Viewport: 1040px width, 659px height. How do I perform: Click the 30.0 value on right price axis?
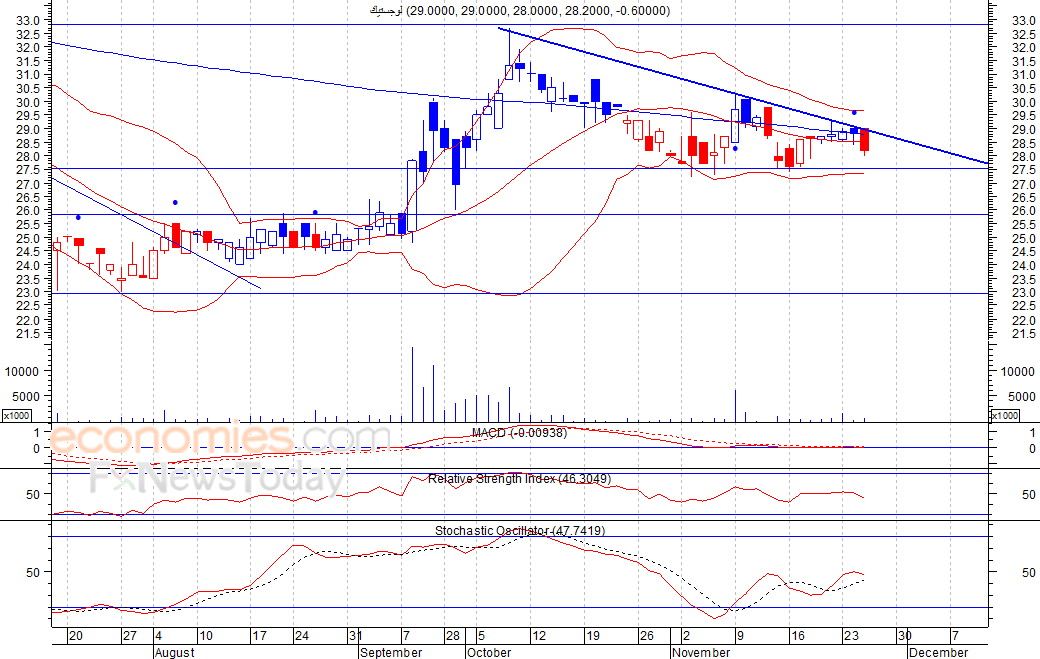(1023, 102)
